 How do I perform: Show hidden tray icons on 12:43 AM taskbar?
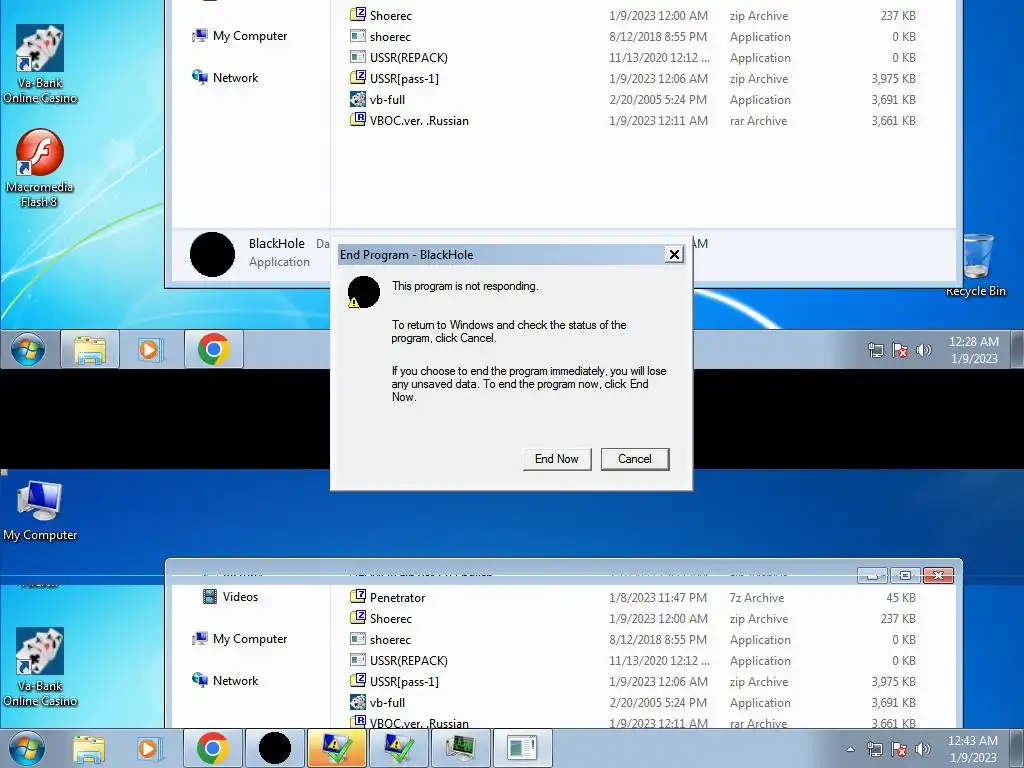click(850, 749)
